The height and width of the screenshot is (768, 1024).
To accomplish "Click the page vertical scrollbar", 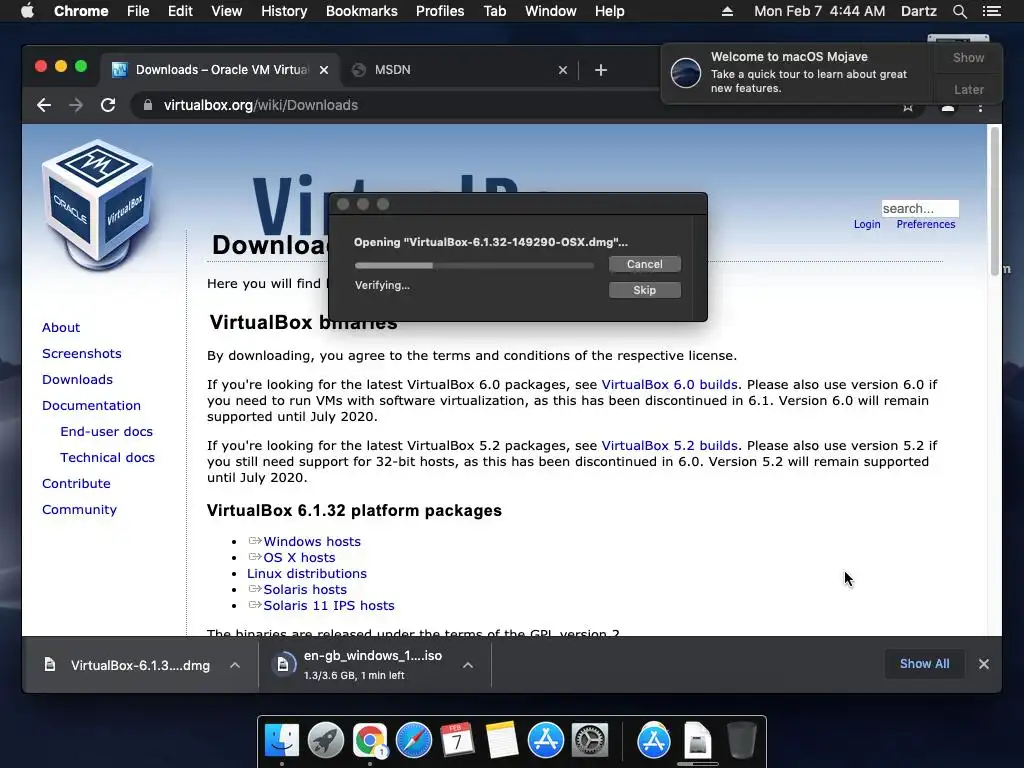I will [995, 200].
